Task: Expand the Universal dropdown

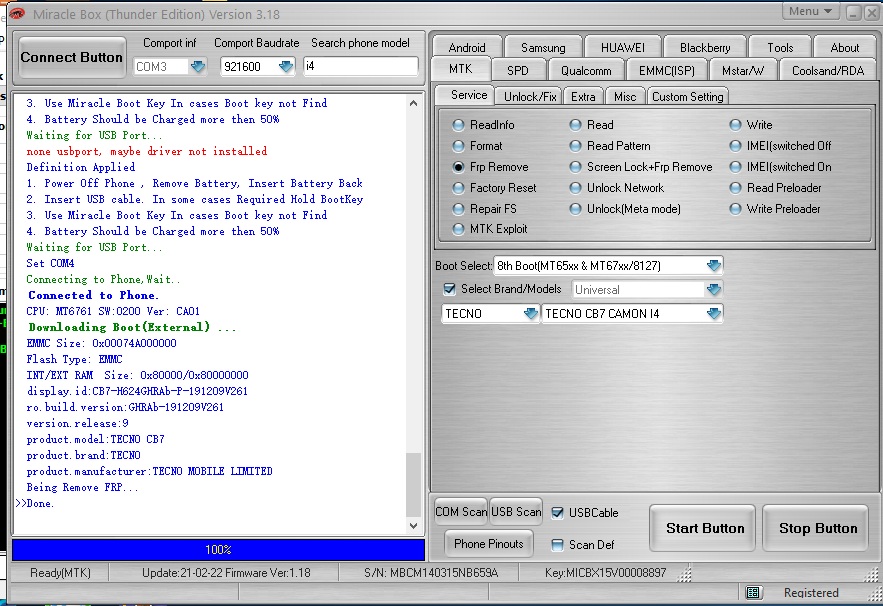Action: [x=713, y=289]
